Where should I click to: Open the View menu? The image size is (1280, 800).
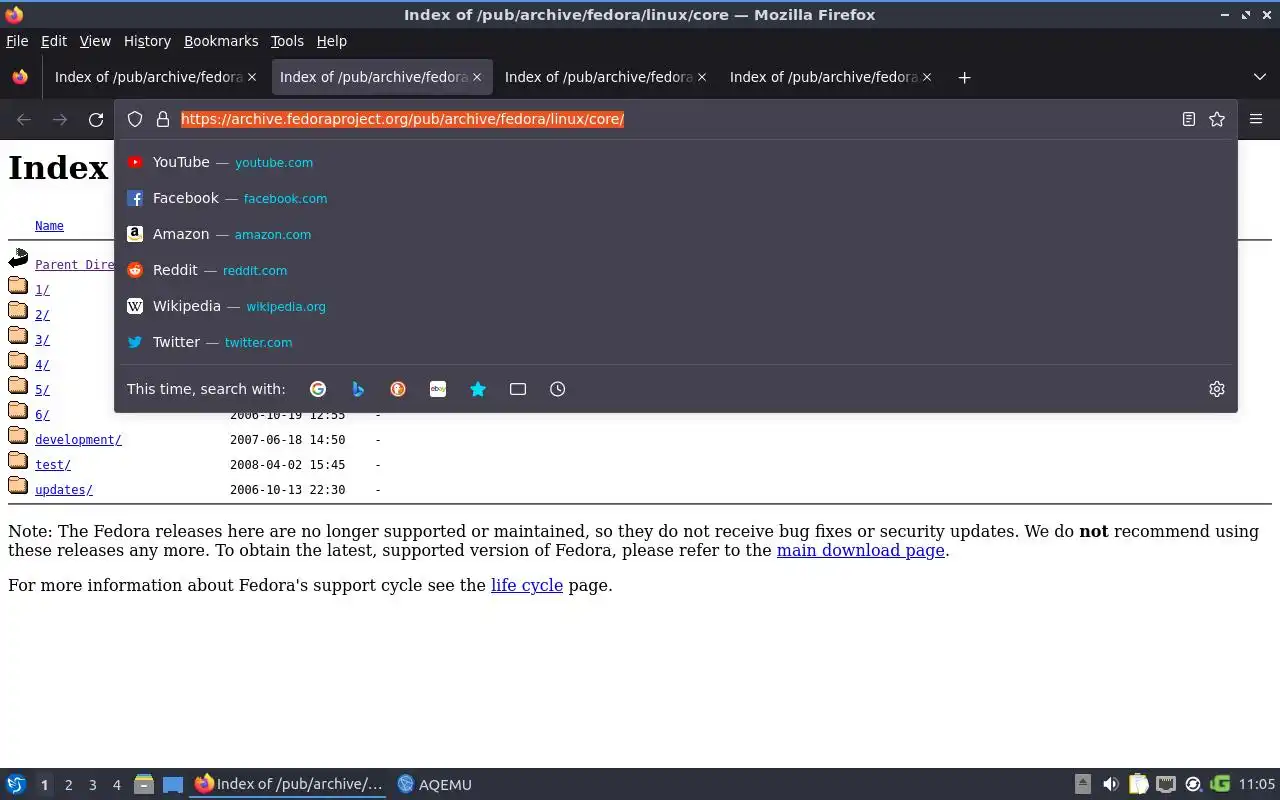[95, 41]
